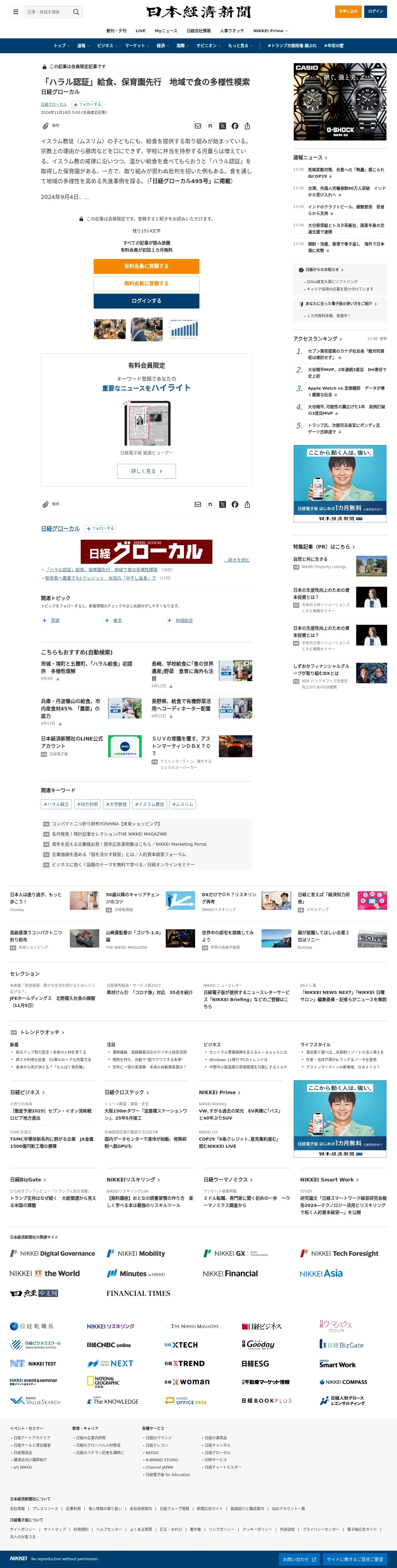The image size is (397, 1568).
Task: Click 無料会員に登録する button
Action: pyautogui.click(x=147, y=284)
